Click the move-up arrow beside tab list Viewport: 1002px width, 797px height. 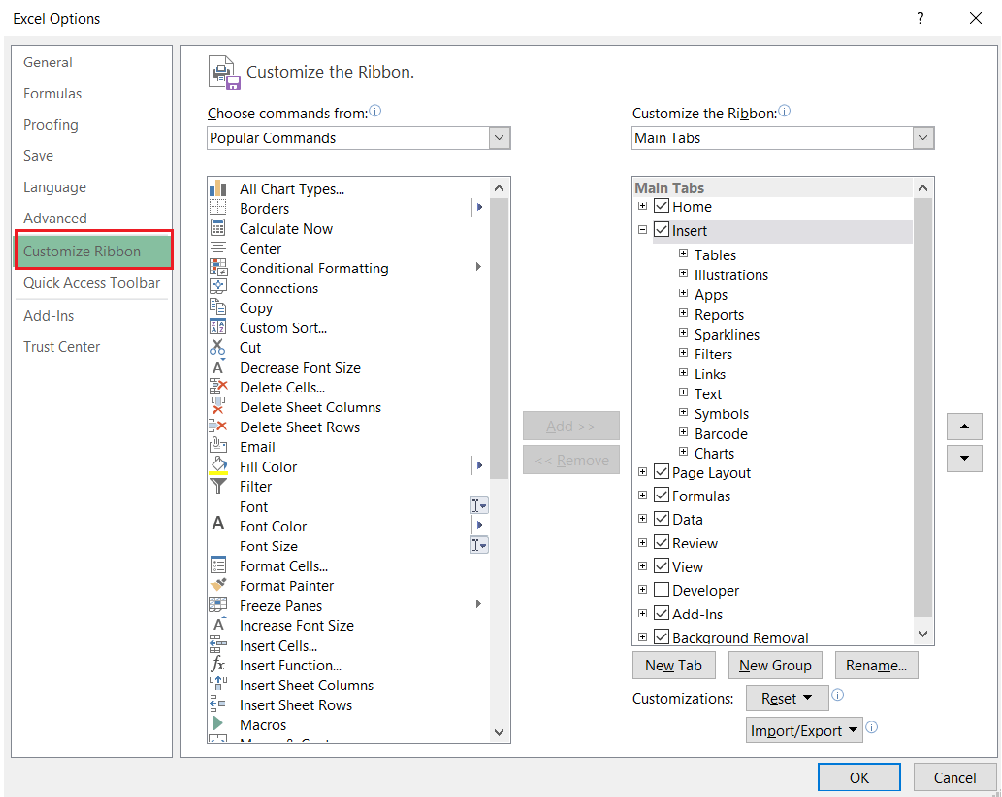click(964, 426)
